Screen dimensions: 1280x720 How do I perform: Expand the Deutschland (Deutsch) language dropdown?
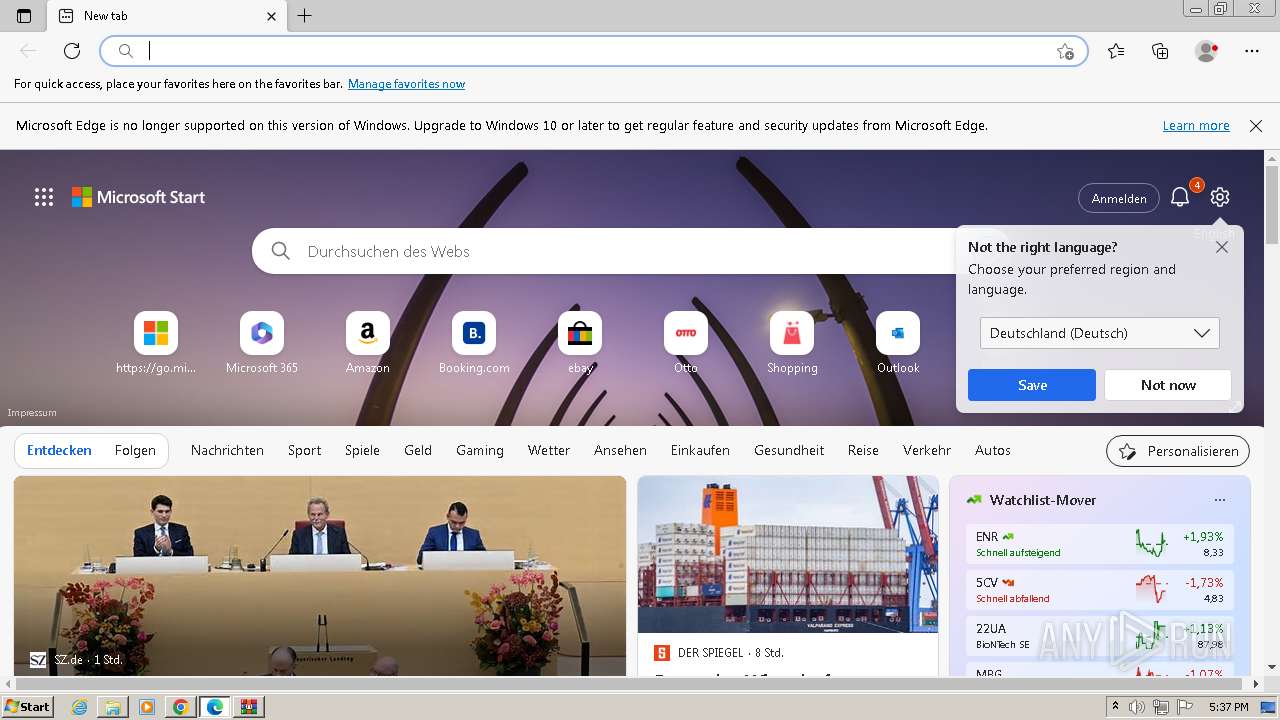pos(1100,333)
